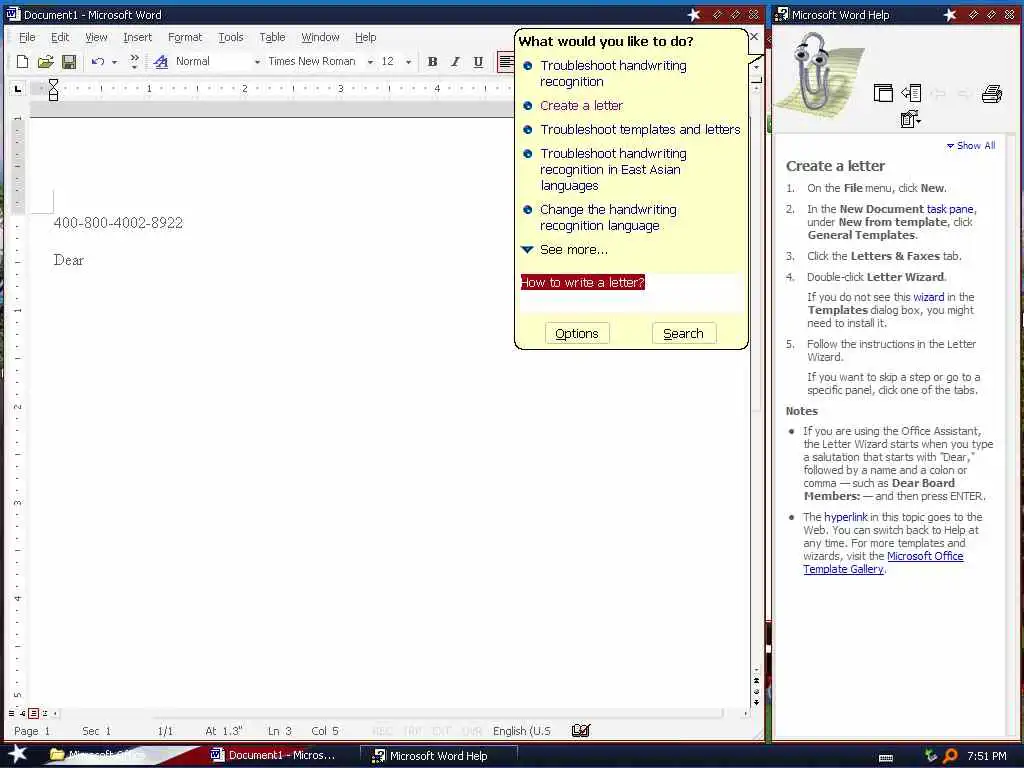Click the assistant question input field

point(632,291)
